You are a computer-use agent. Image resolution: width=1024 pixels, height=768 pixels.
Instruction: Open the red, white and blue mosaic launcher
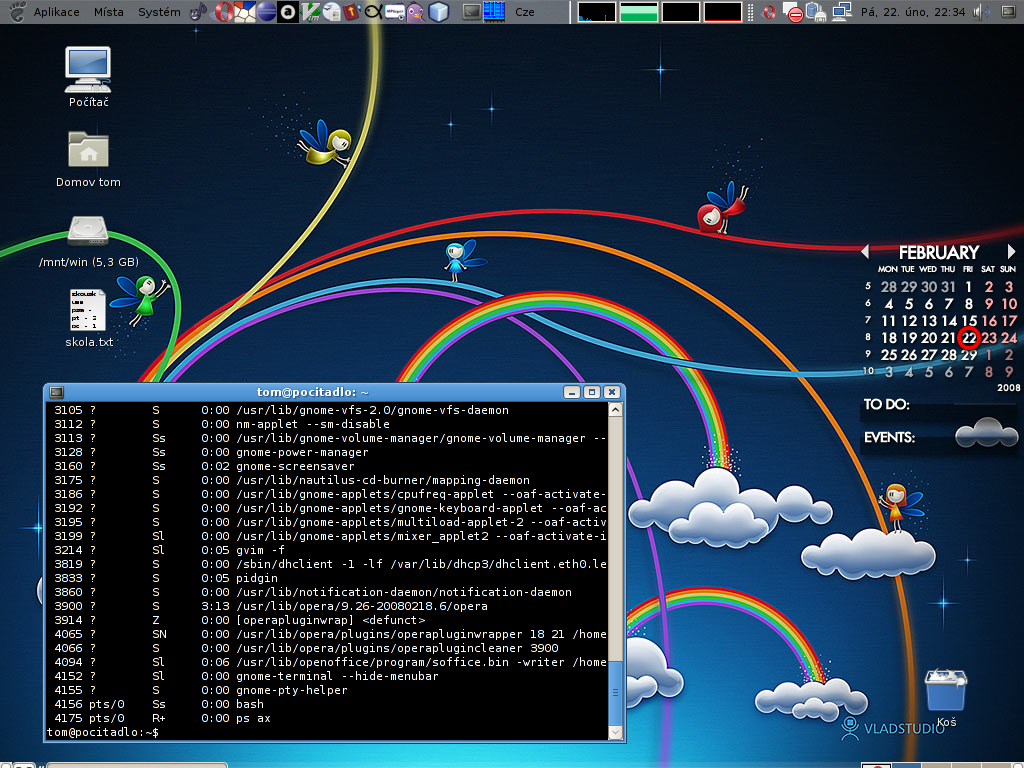pyautogui.click(x=245, y=12)
